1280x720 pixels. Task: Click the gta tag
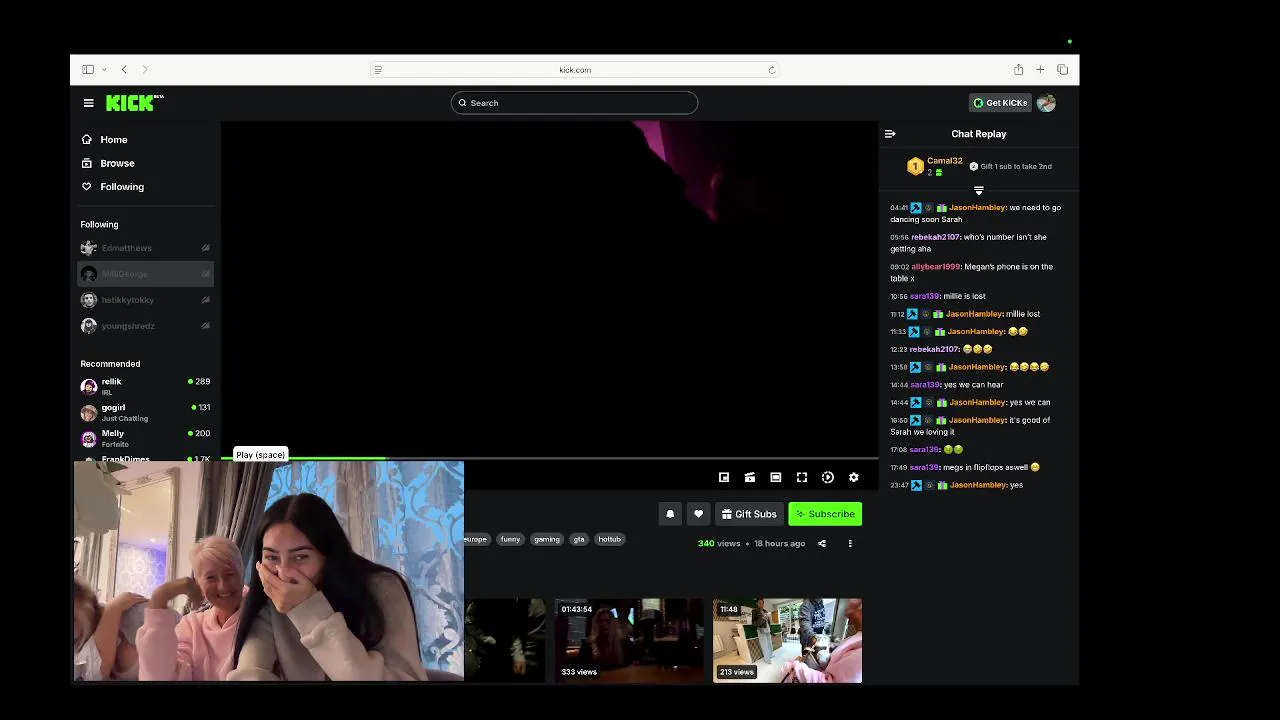(579, 539)
